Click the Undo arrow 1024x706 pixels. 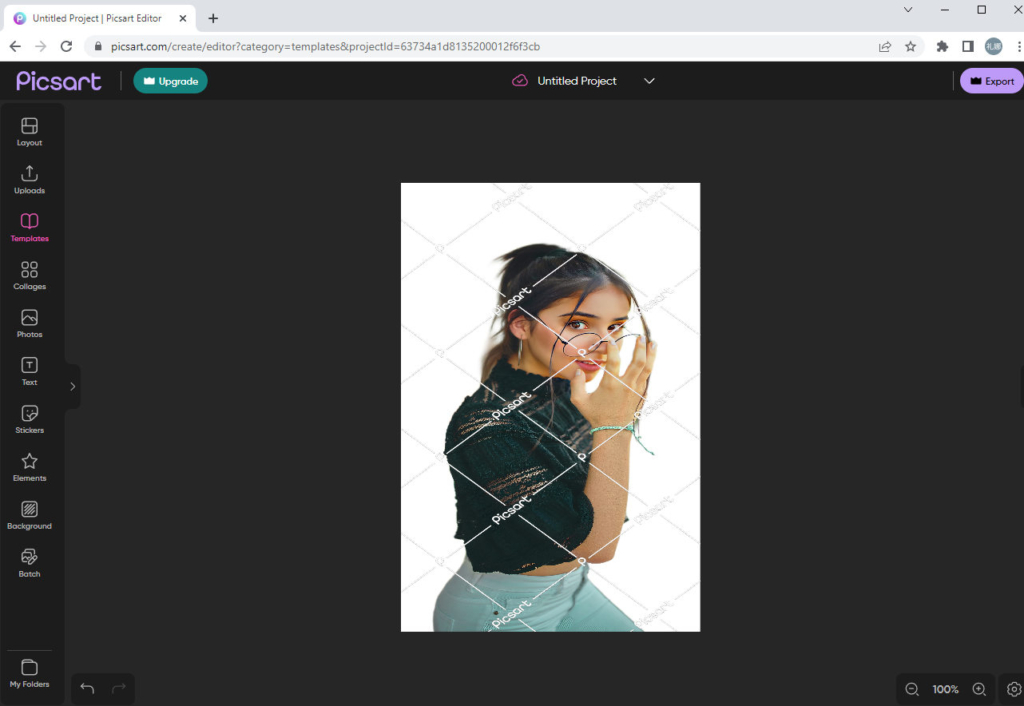pos(87,688)
